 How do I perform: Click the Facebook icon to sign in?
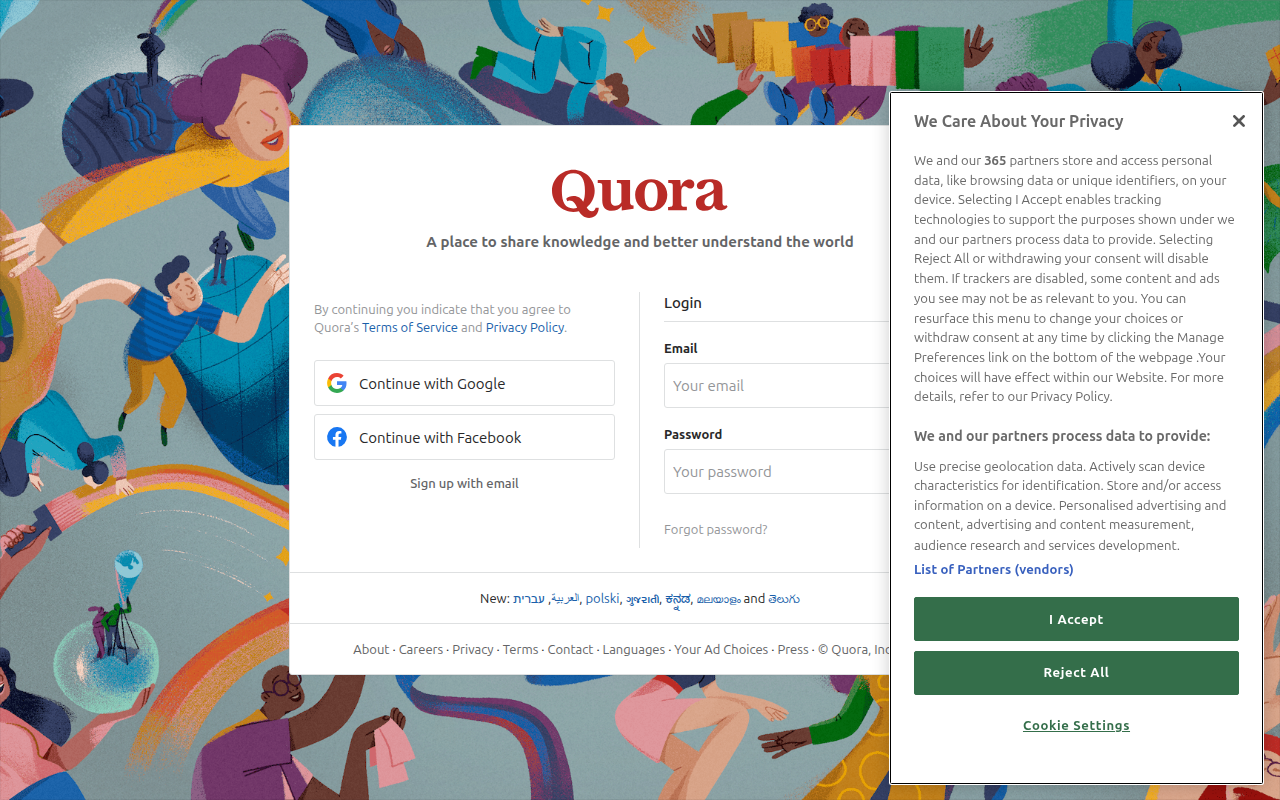coord(337,437)
